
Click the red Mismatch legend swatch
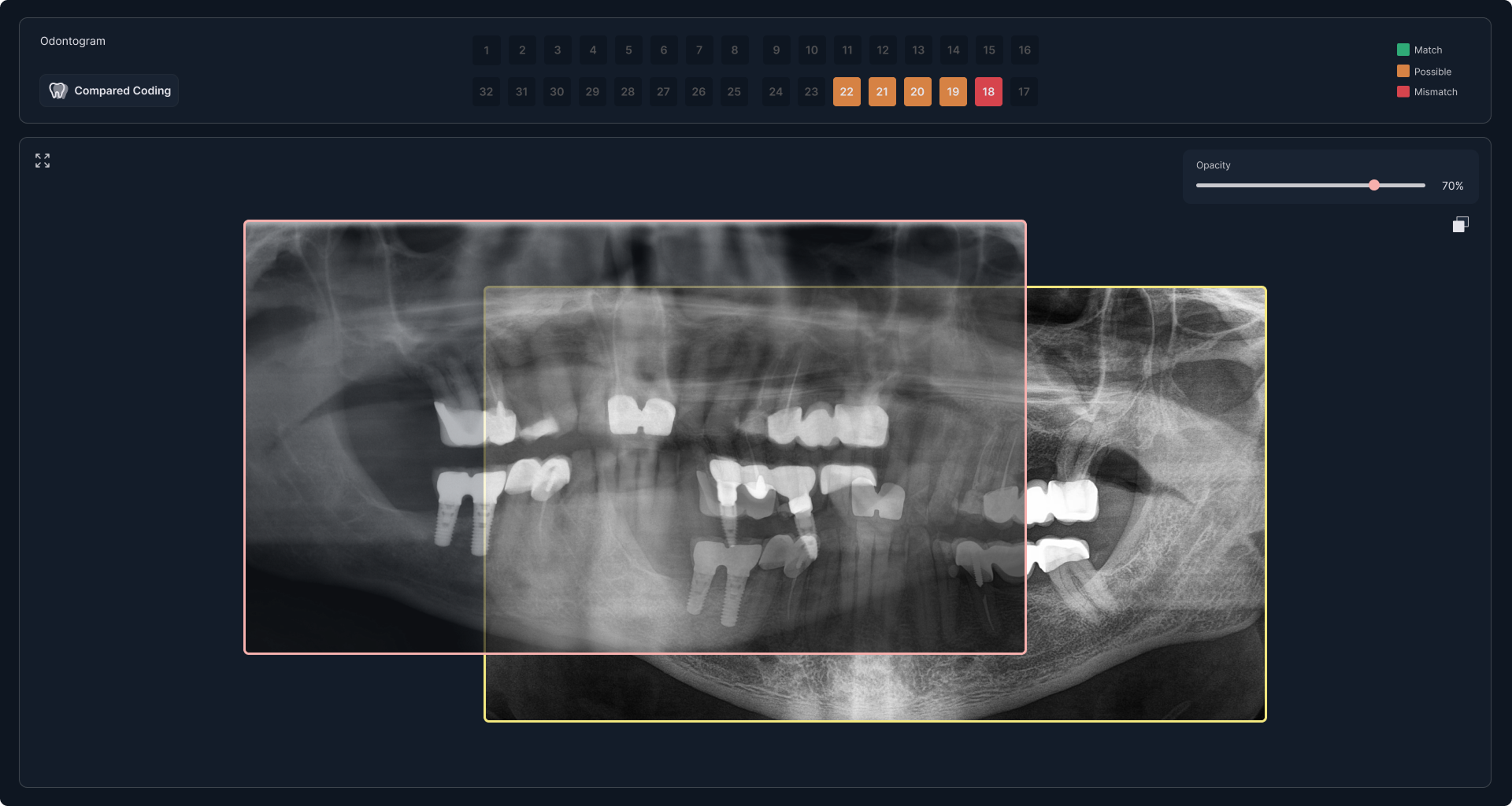tap(1403, 91)
